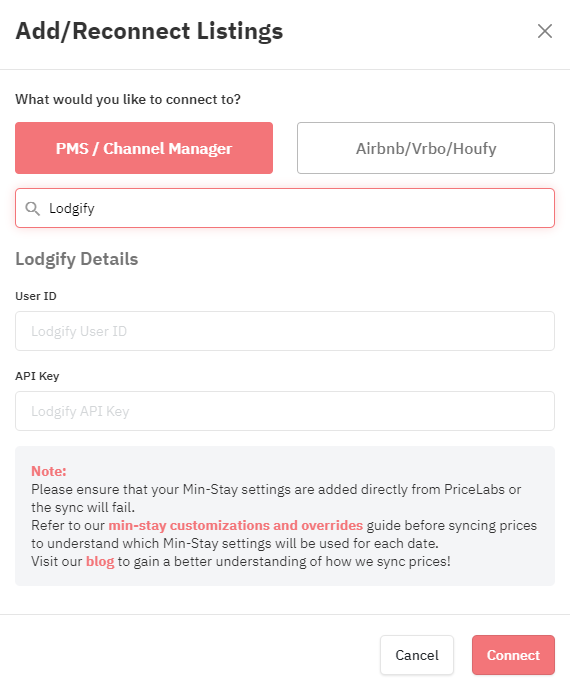Close the Add/Reconnect Listings dialog
This screenshot has height=692, width=570.
[x=545, y=31]
